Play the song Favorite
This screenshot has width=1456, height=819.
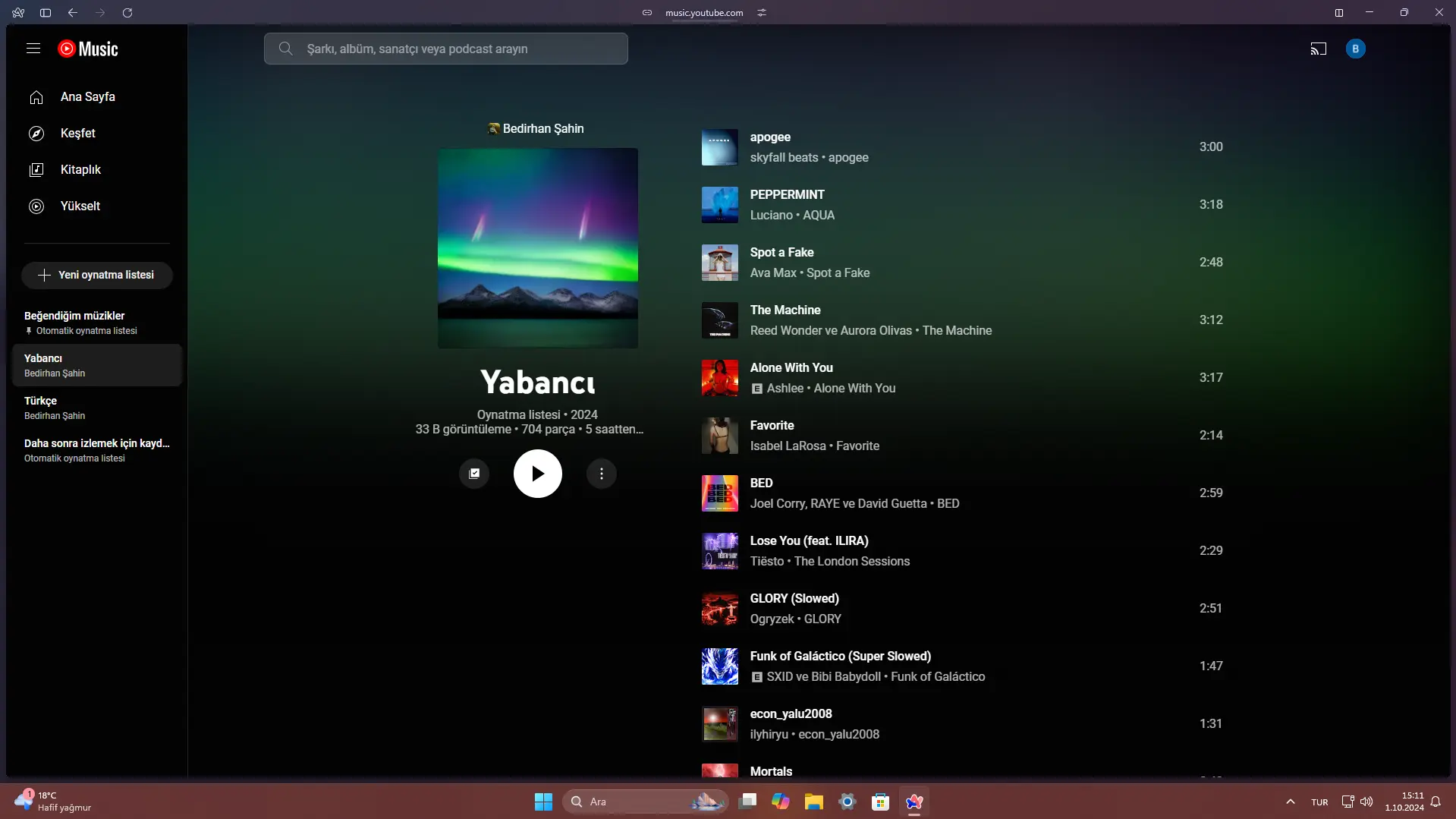pyautogui.click(x=772, y=426)
